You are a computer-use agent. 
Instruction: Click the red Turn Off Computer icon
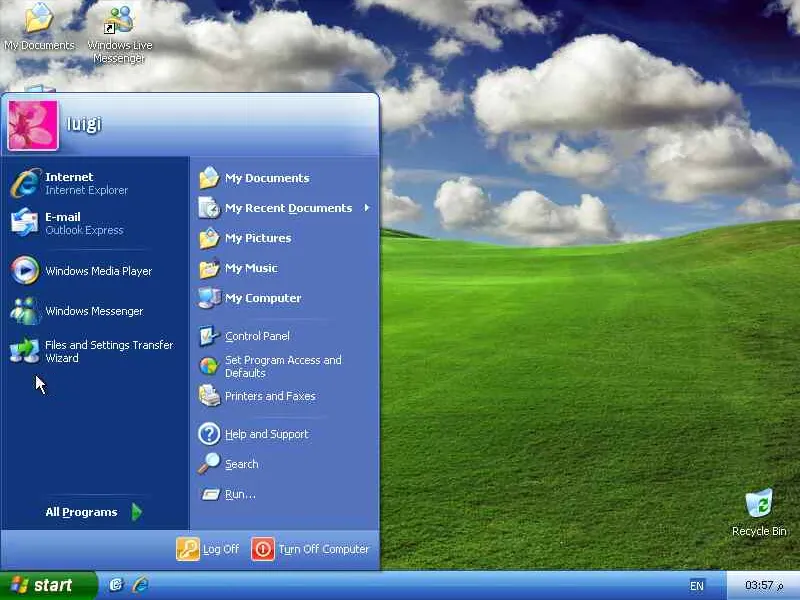coord(263,549)
